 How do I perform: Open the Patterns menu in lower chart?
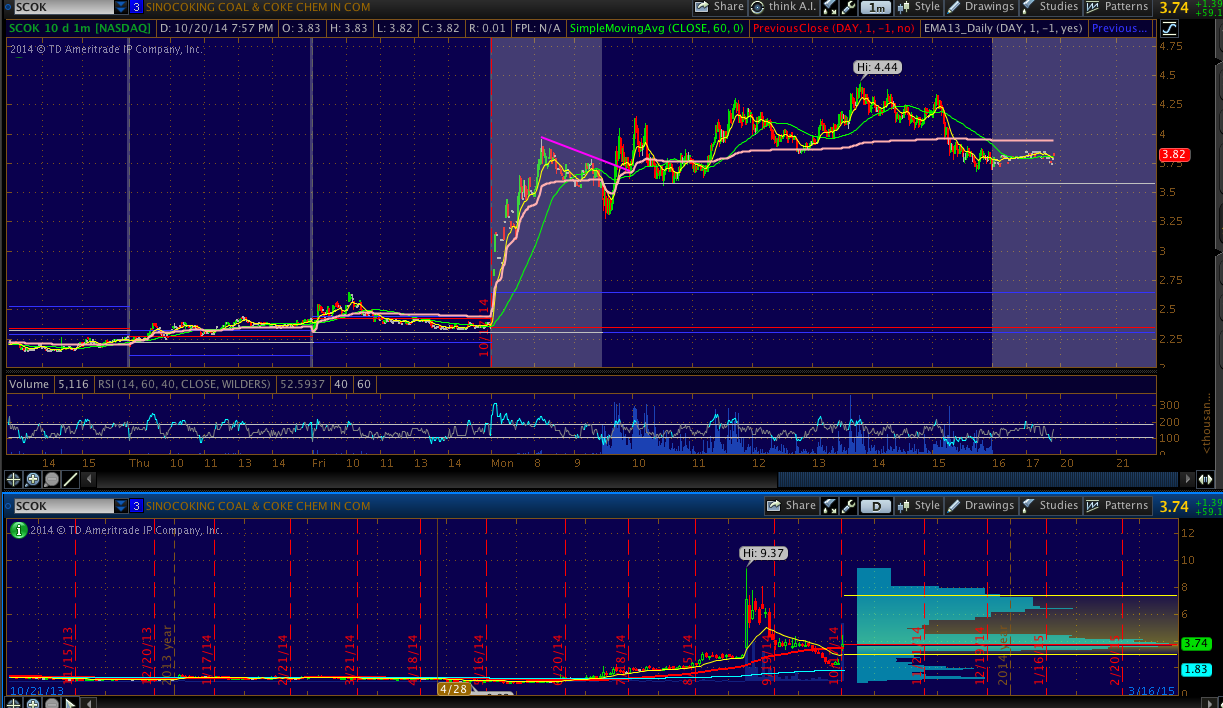[1117, 506]
